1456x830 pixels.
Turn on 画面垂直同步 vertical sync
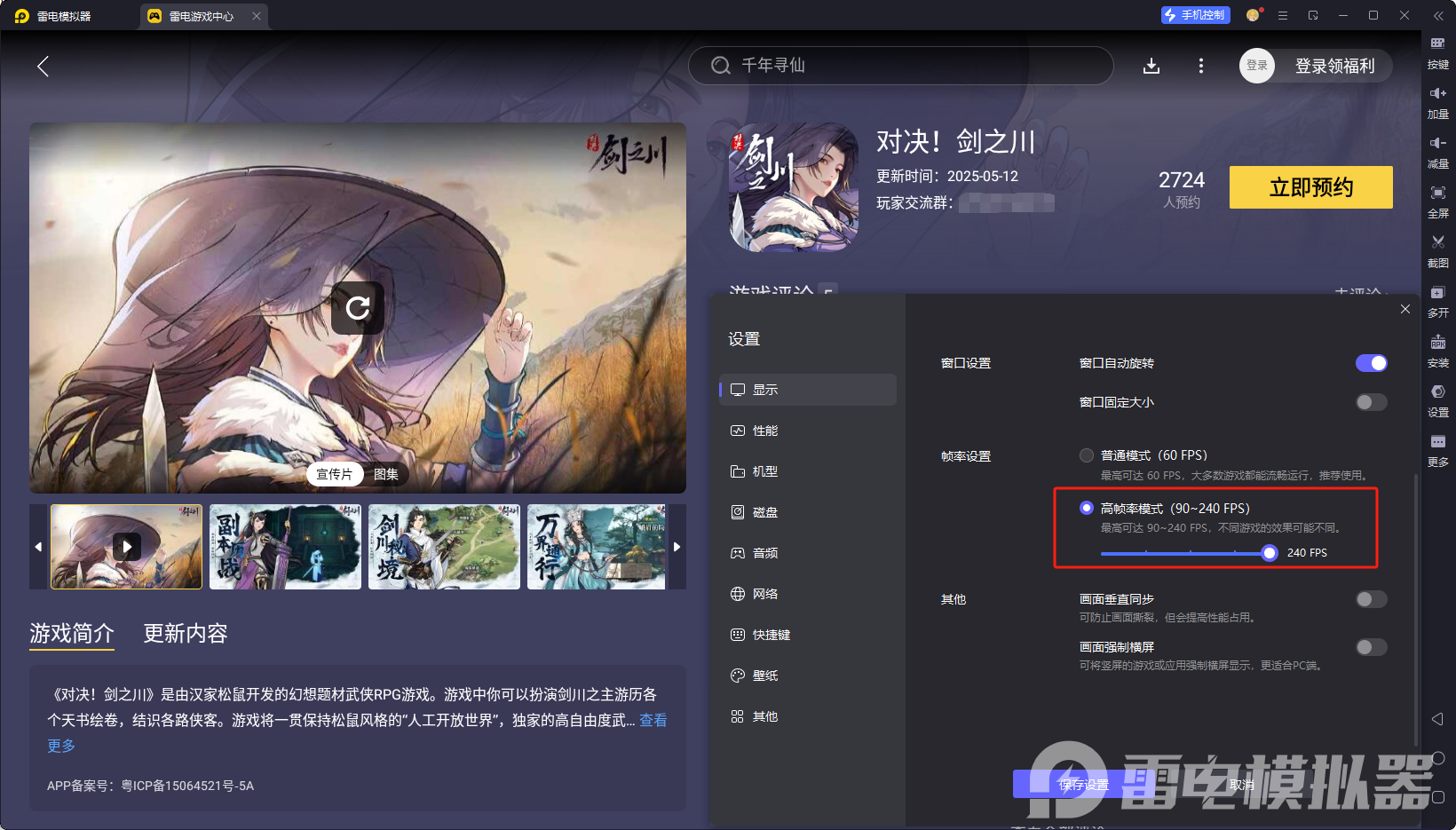tap(1370, 599)
